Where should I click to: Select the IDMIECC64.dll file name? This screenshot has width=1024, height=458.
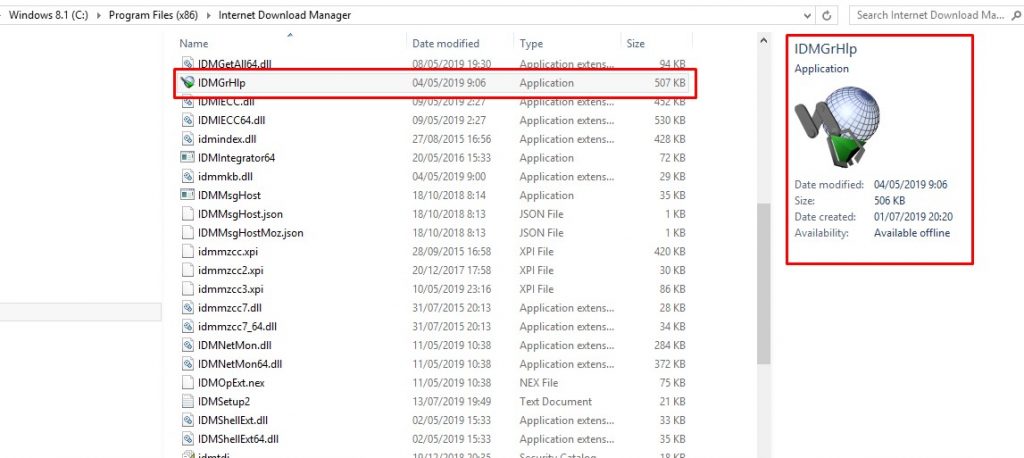[232, 120]
